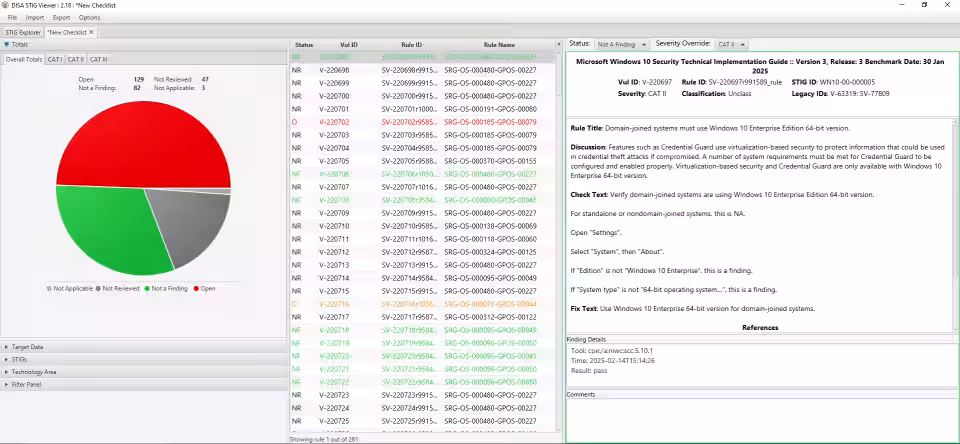Open the STIG Explorer tab
Screen dimensions: 960x444
tap(23, 32)
